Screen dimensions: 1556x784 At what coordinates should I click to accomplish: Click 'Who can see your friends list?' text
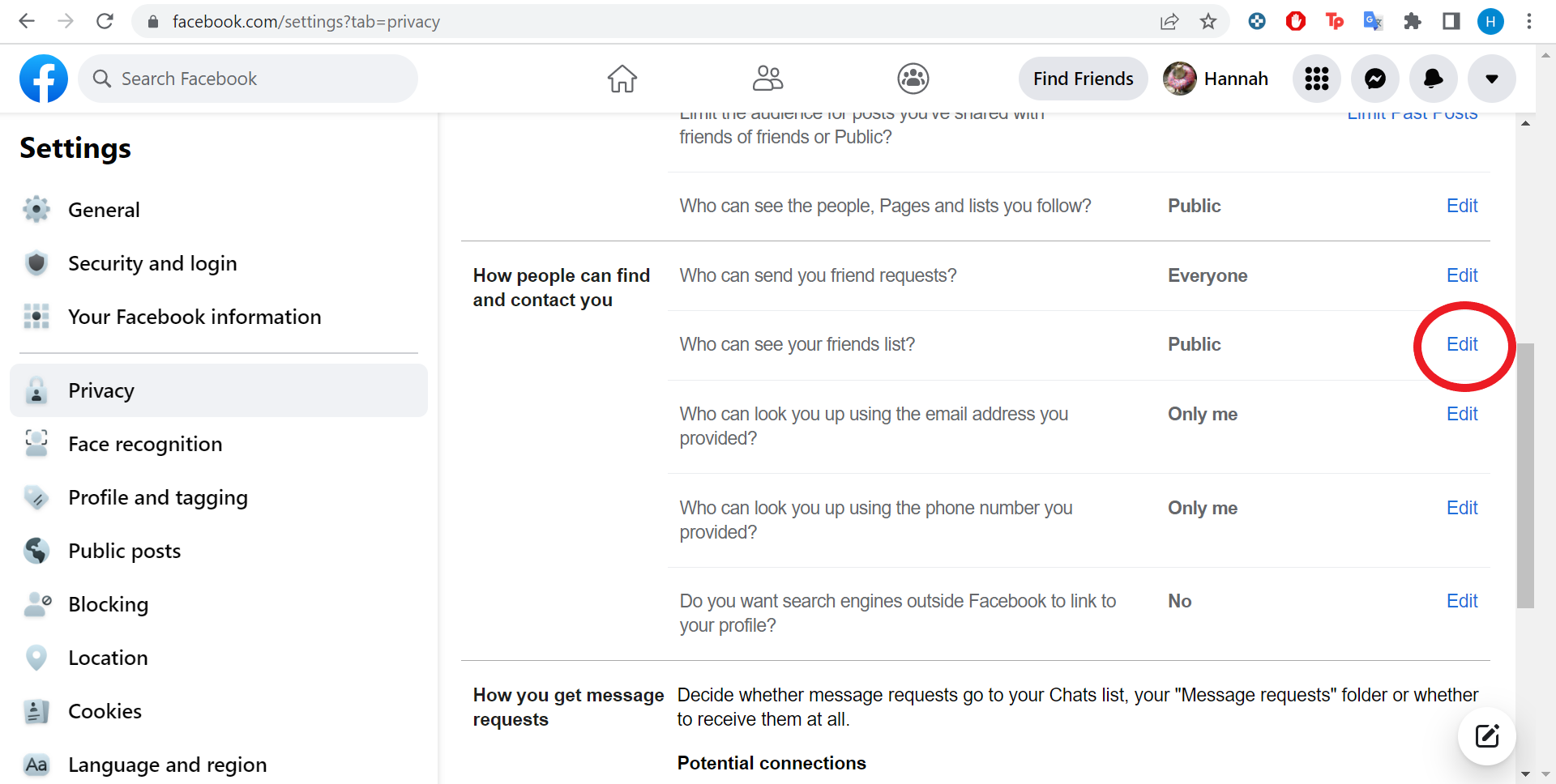(x=797, y=344)
